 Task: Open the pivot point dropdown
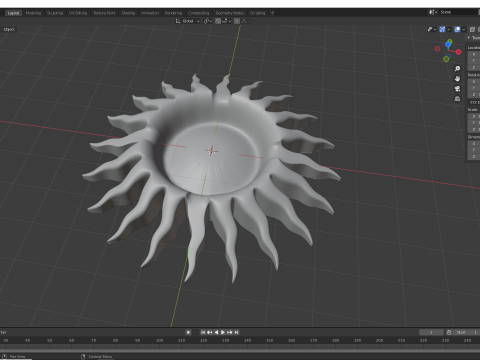[208, 21]
